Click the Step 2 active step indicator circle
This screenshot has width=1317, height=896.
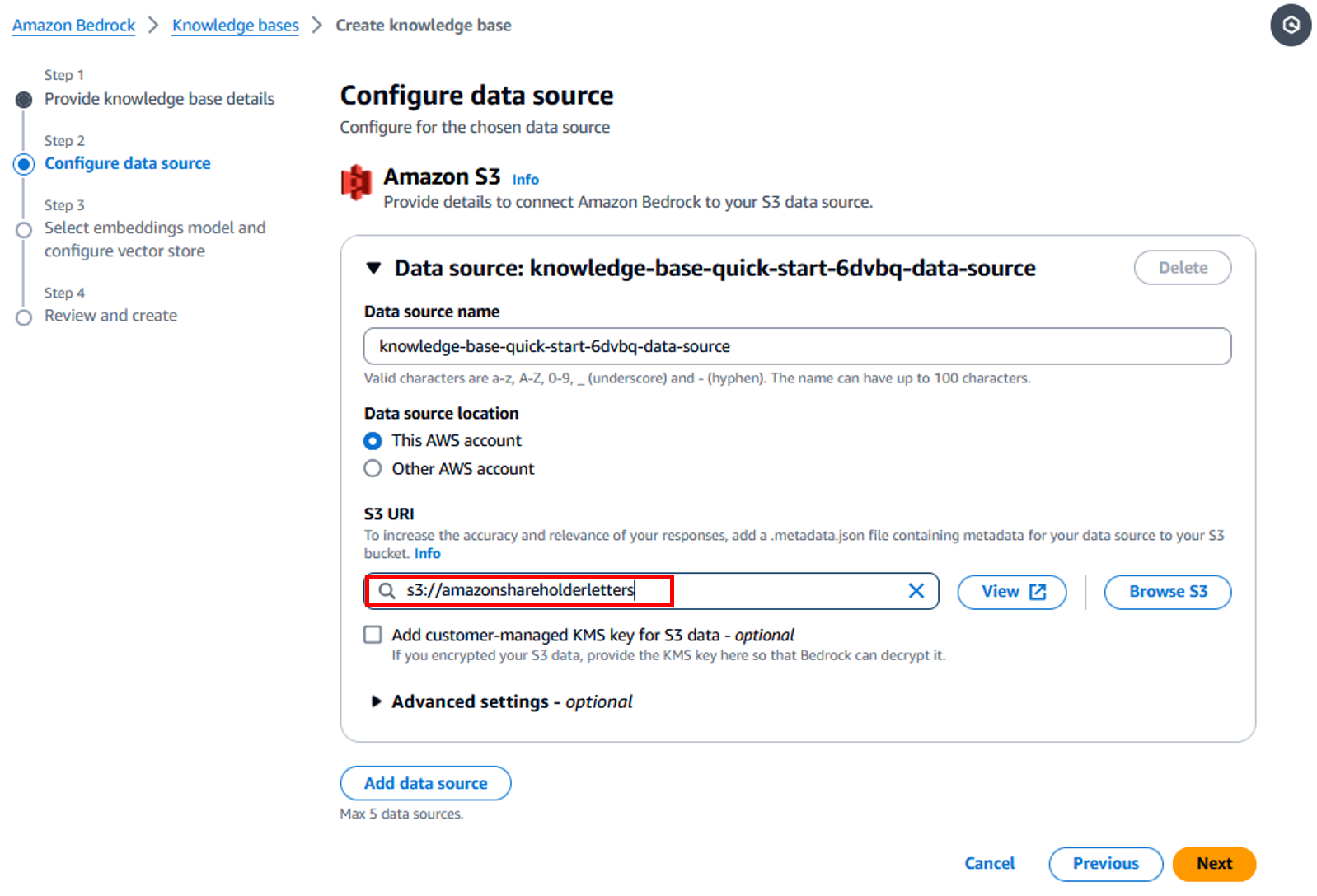coord(24,164)
